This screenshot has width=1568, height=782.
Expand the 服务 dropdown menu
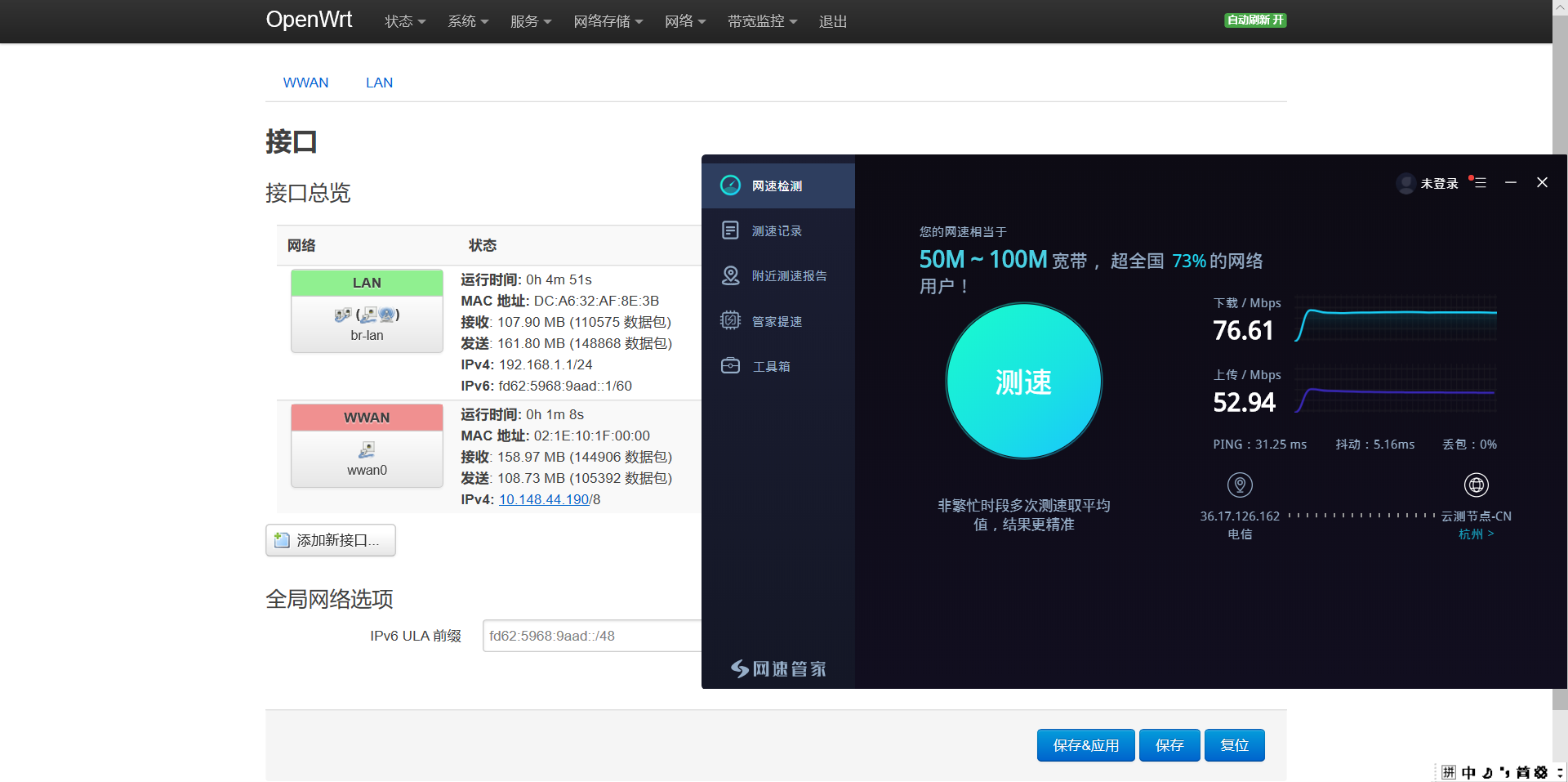531,21
